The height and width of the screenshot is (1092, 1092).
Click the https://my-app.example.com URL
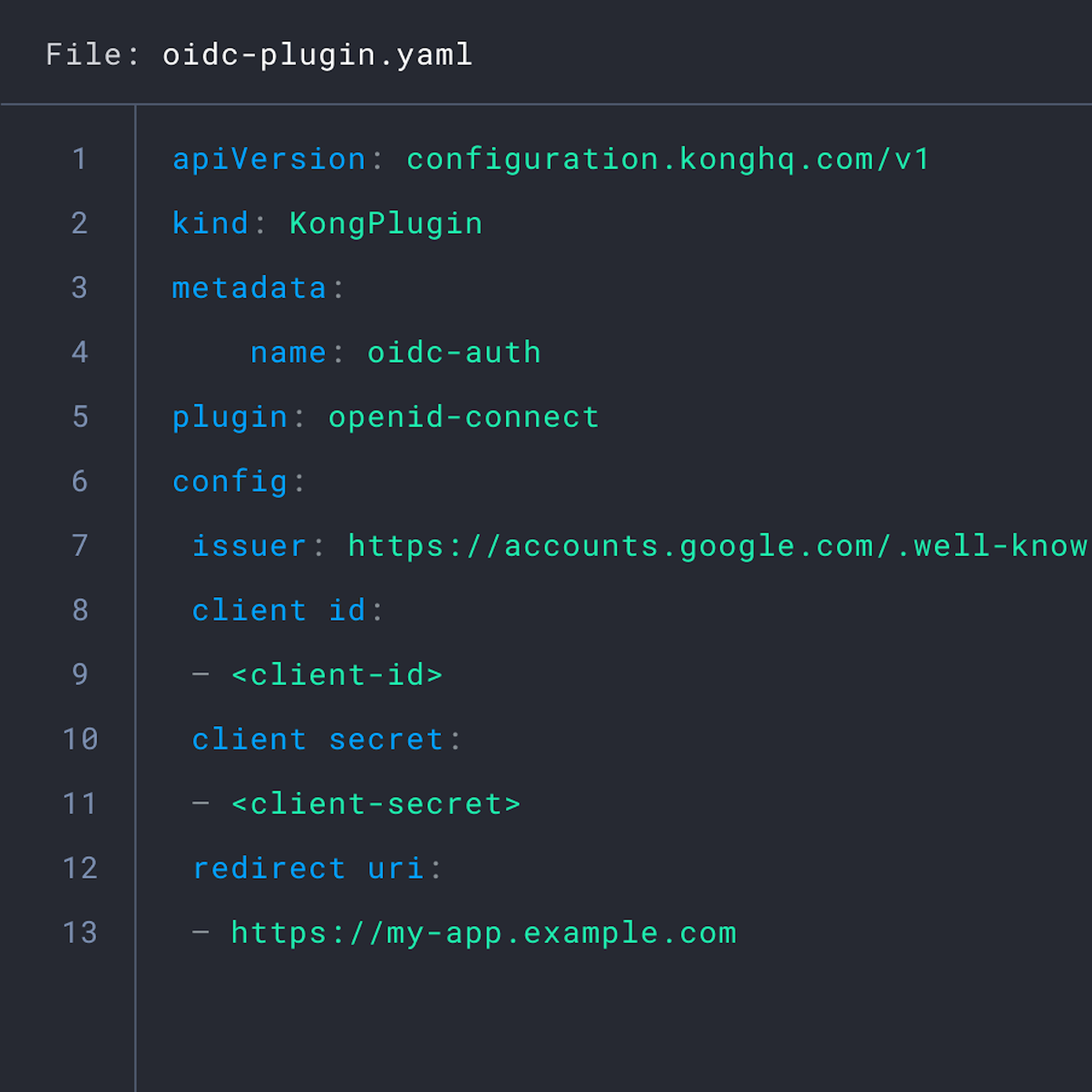pos(484,932)
